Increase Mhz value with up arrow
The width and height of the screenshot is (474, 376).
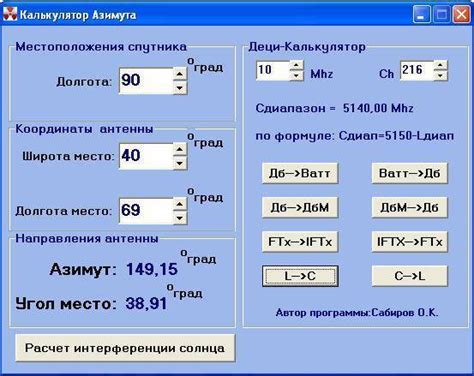[x=297, y=65]
